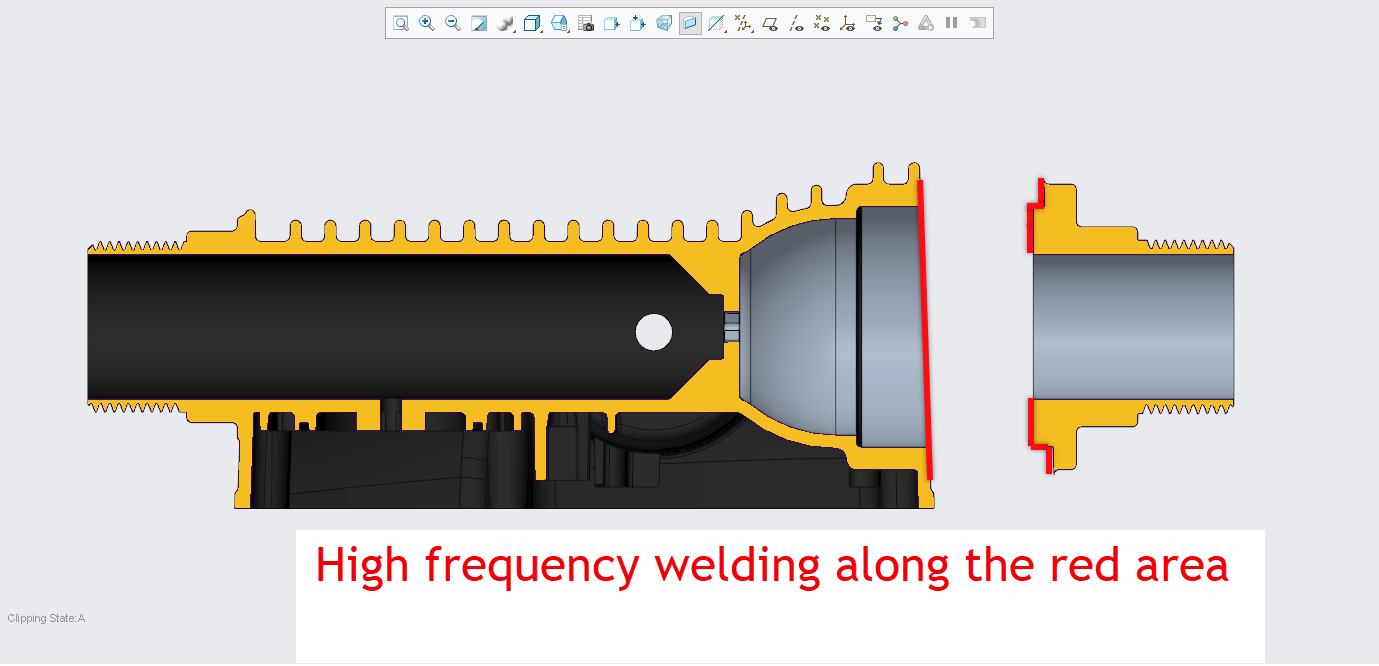Open the Display Style shaded-sphere dropdown
The height and width of the screenshot is (666, 1379).
point(506,23)
